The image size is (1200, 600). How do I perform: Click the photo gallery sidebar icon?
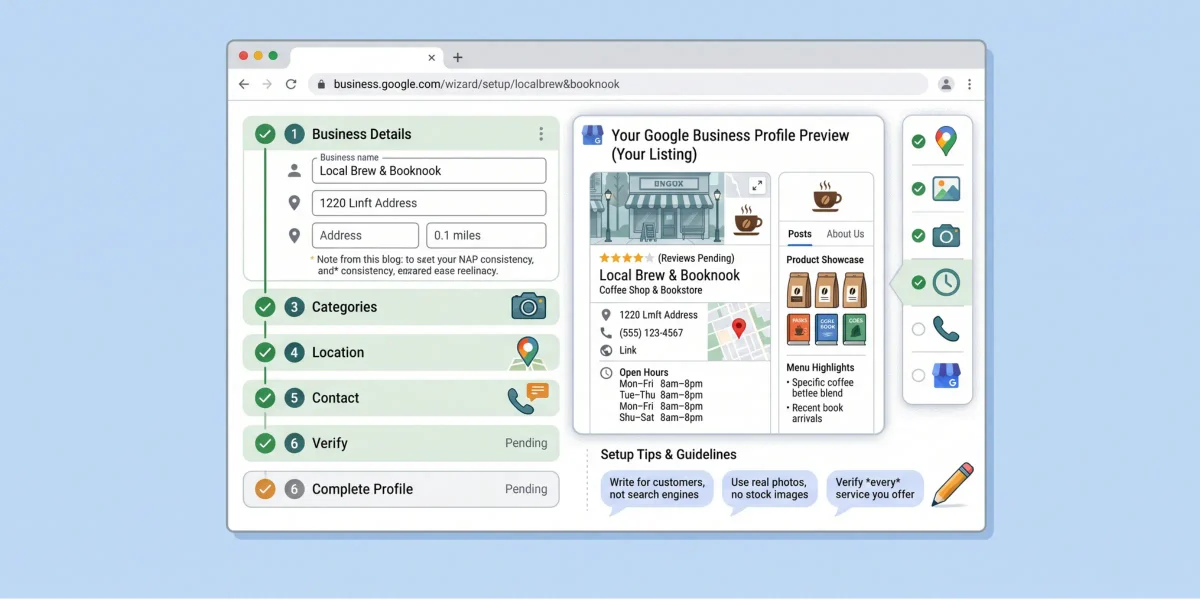946,189
